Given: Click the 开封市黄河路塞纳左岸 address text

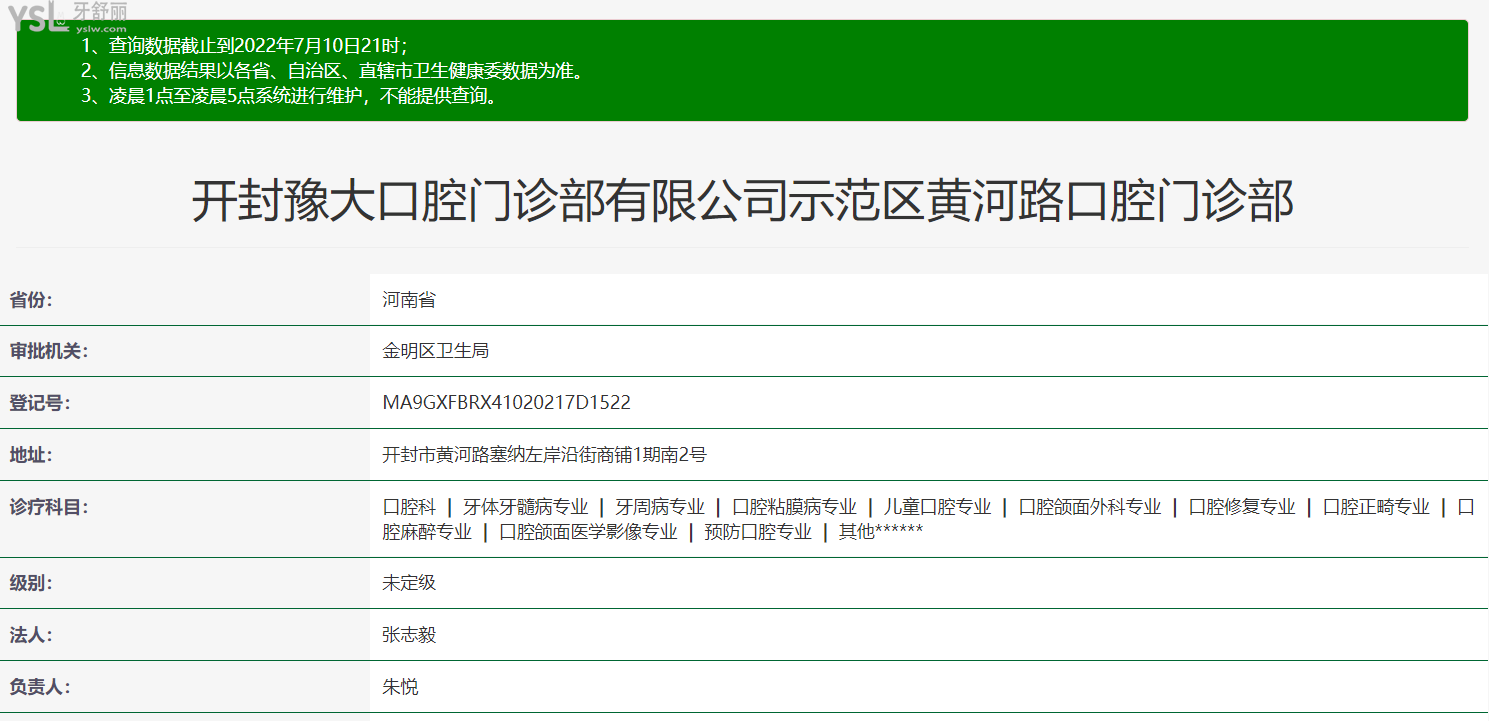Looking at the screenshot, I should 544,455.
